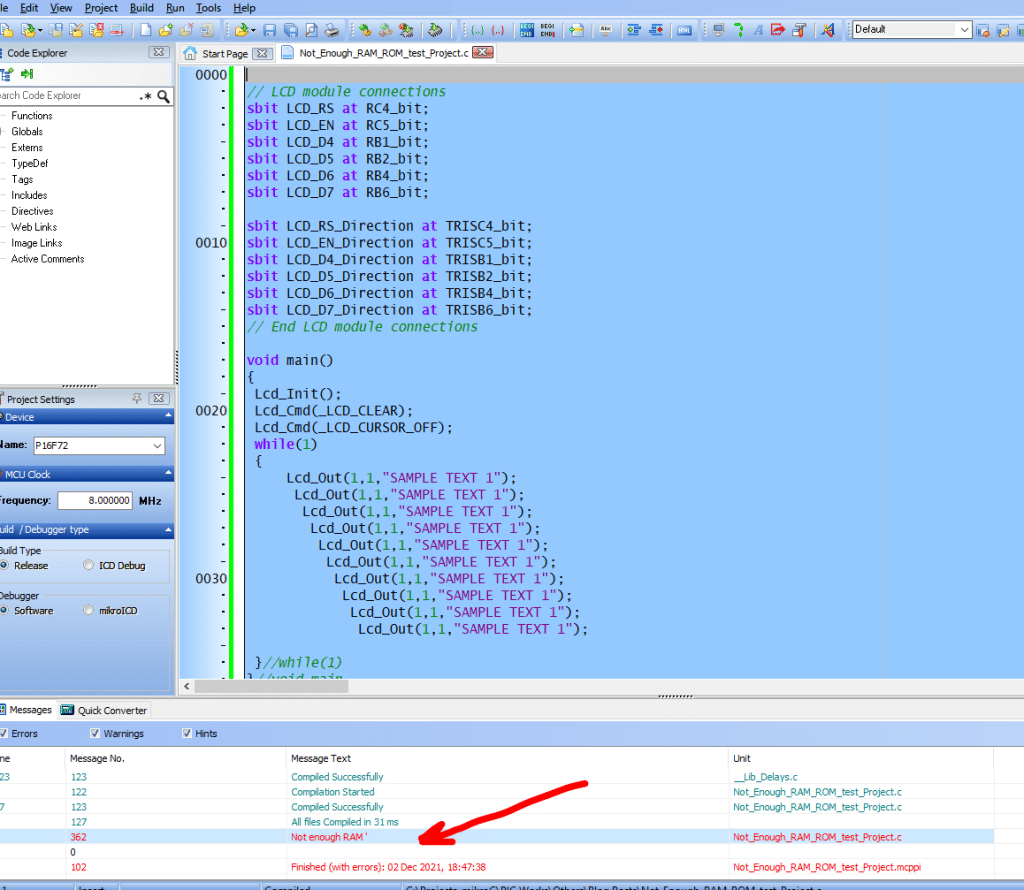The height and width of the screenshot is (890, 1024).
Task: Toggle the Hints filter checkbox
Action: [187, 733]
